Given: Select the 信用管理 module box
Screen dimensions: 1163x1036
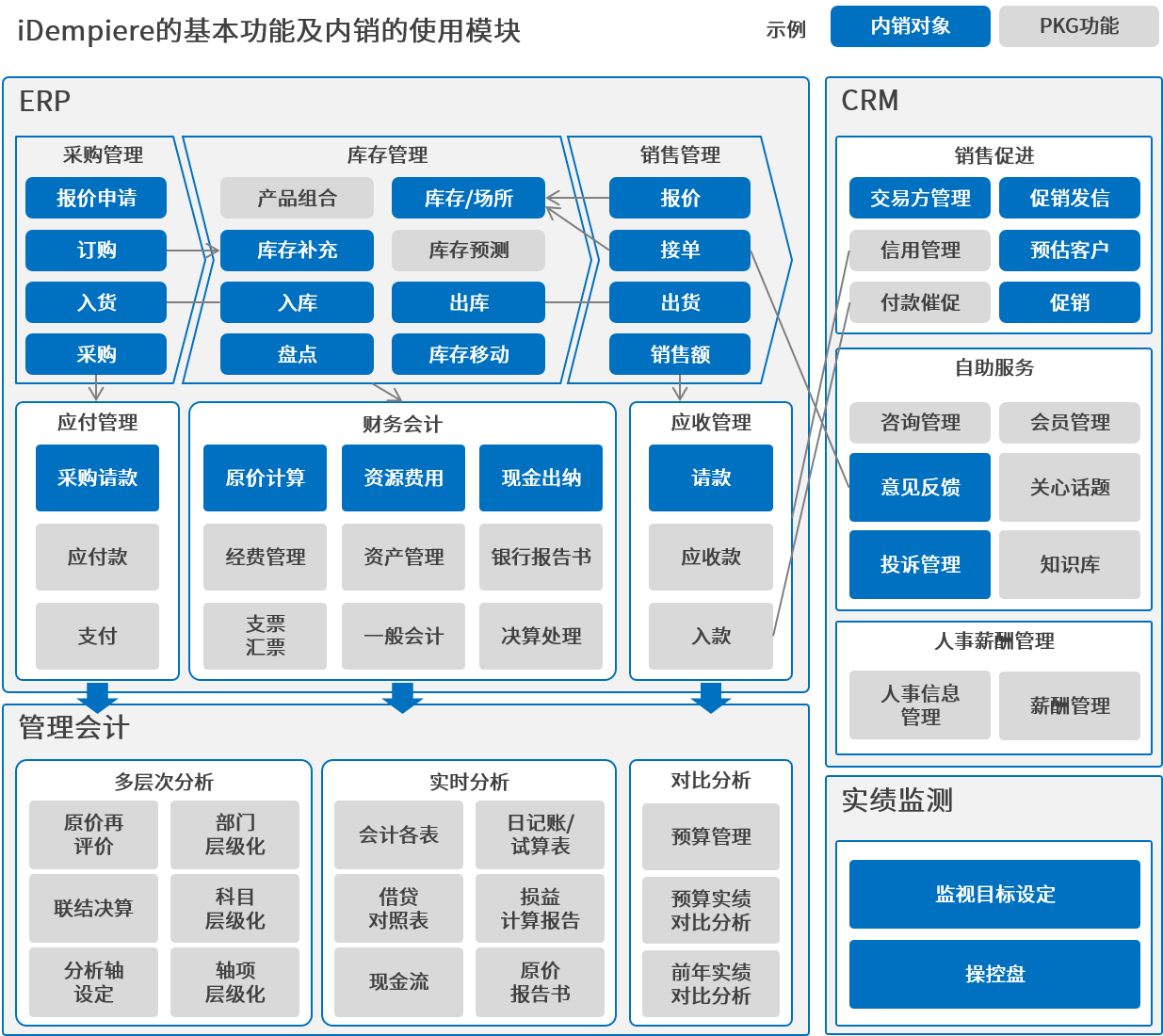Looking at the screenshot, I should pyautogui.click(x=920, y=251).
